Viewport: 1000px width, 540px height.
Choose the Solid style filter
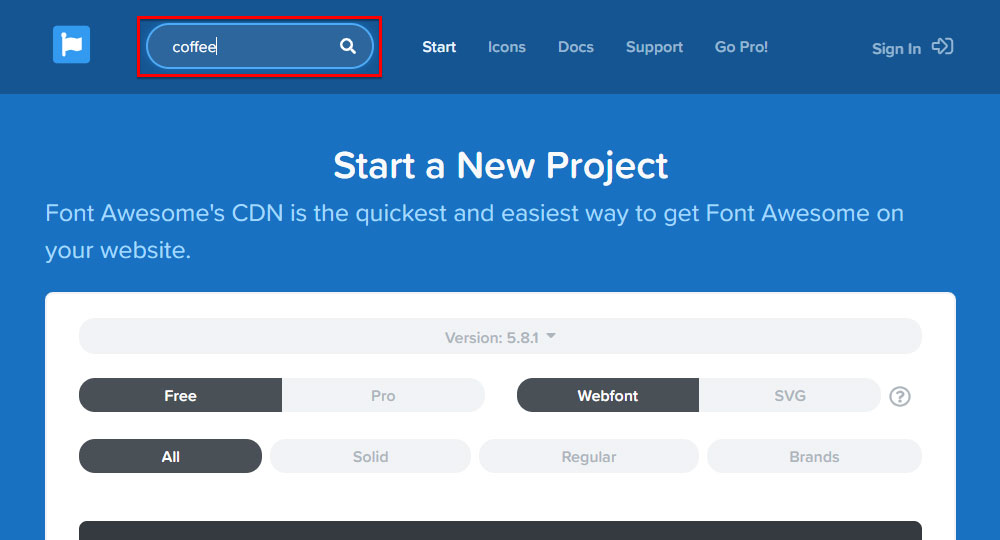tap(370, 456)
